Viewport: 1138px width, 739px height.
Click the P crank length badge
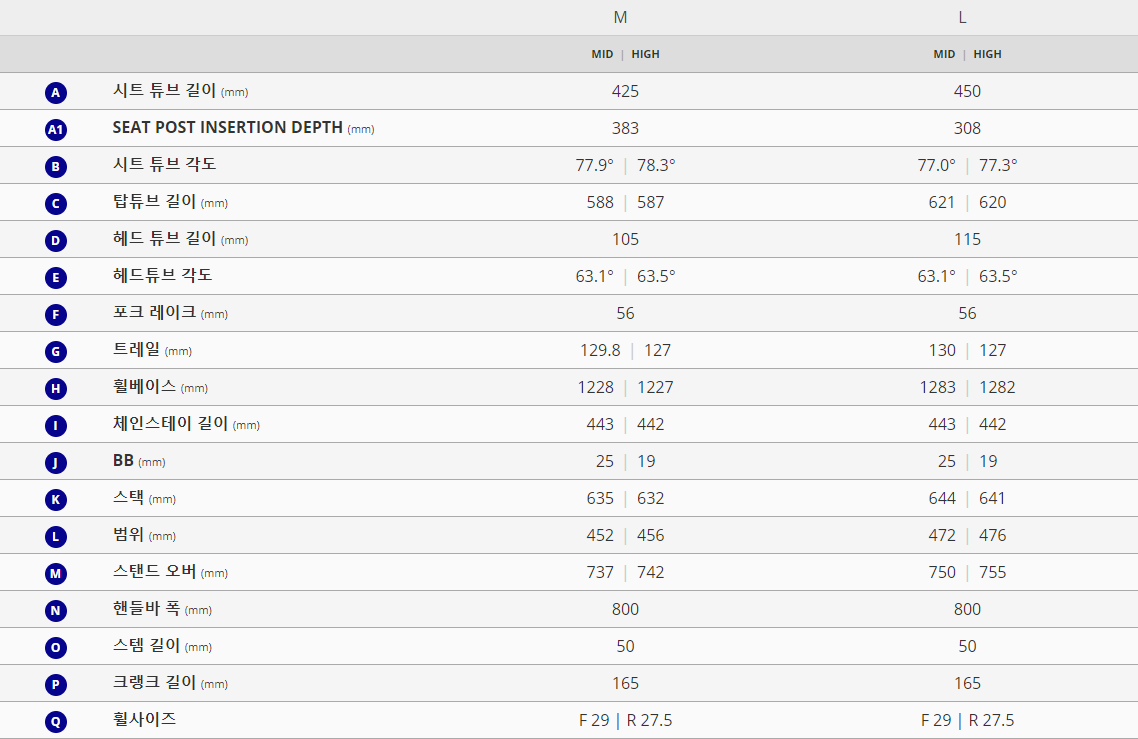pyautogui.click(x=56, y=685)
